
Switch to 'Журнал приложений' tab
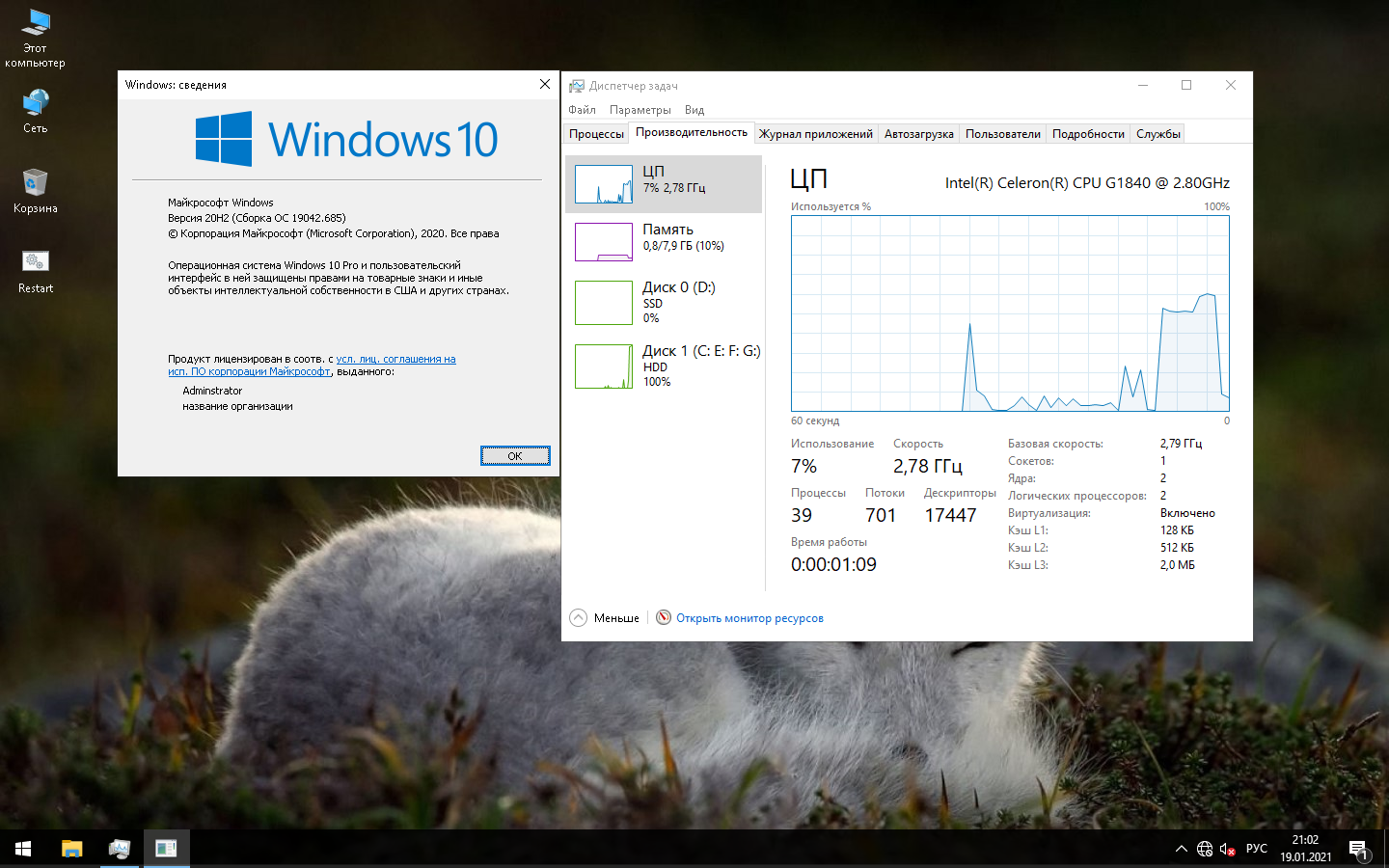(x=816, y=134)
